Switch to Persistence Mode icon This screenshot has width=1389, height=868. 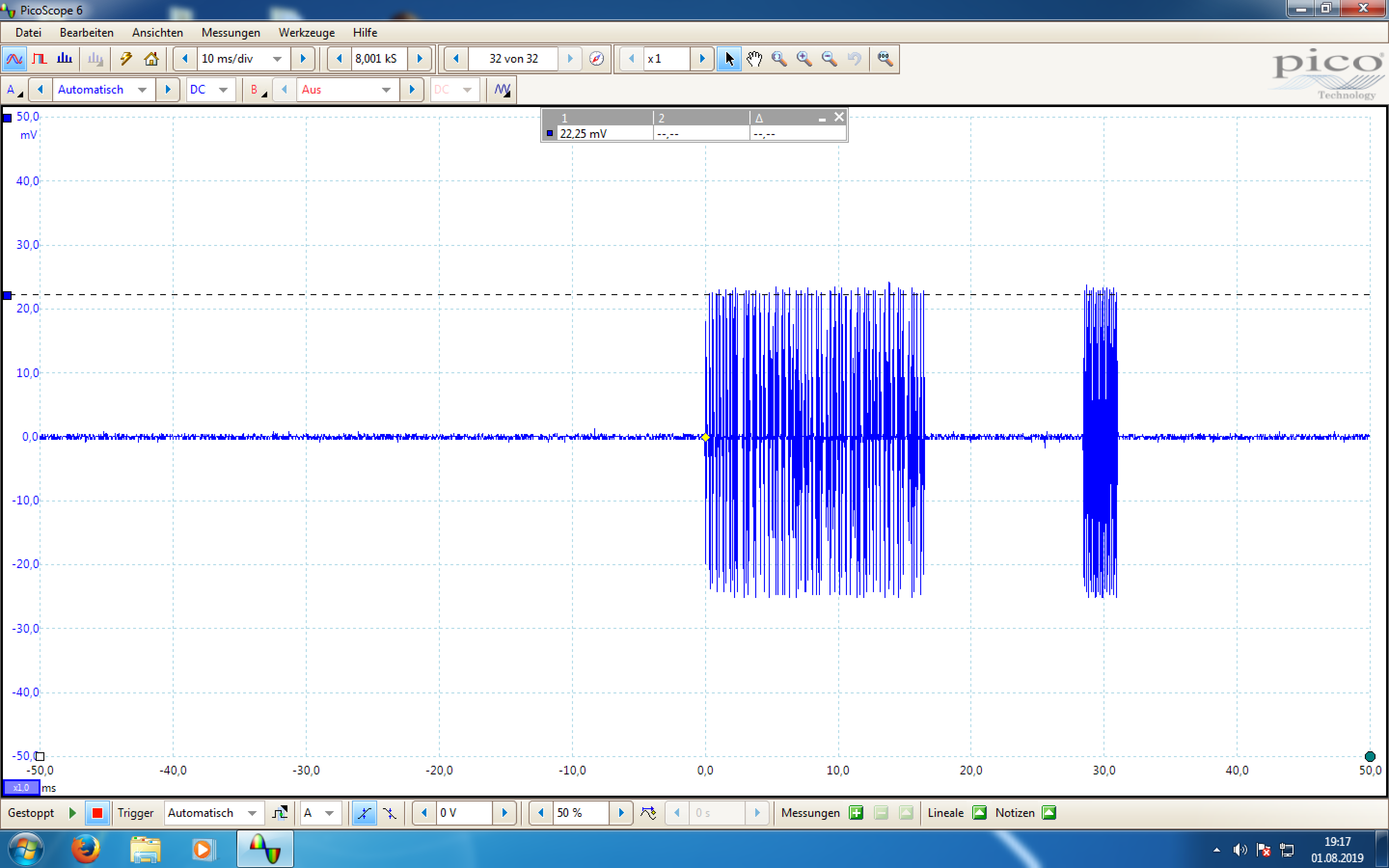(40, 58)
